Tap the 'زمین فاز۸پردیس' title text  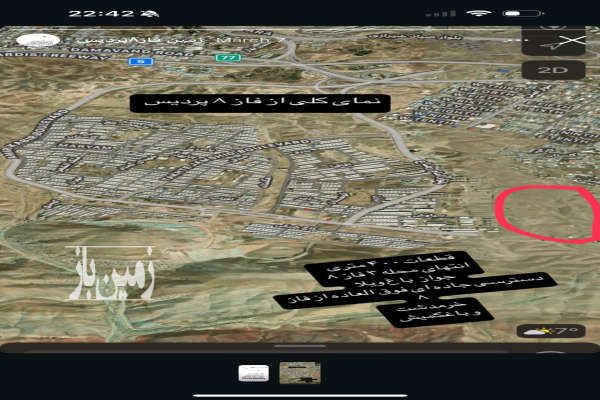[140, 40]
